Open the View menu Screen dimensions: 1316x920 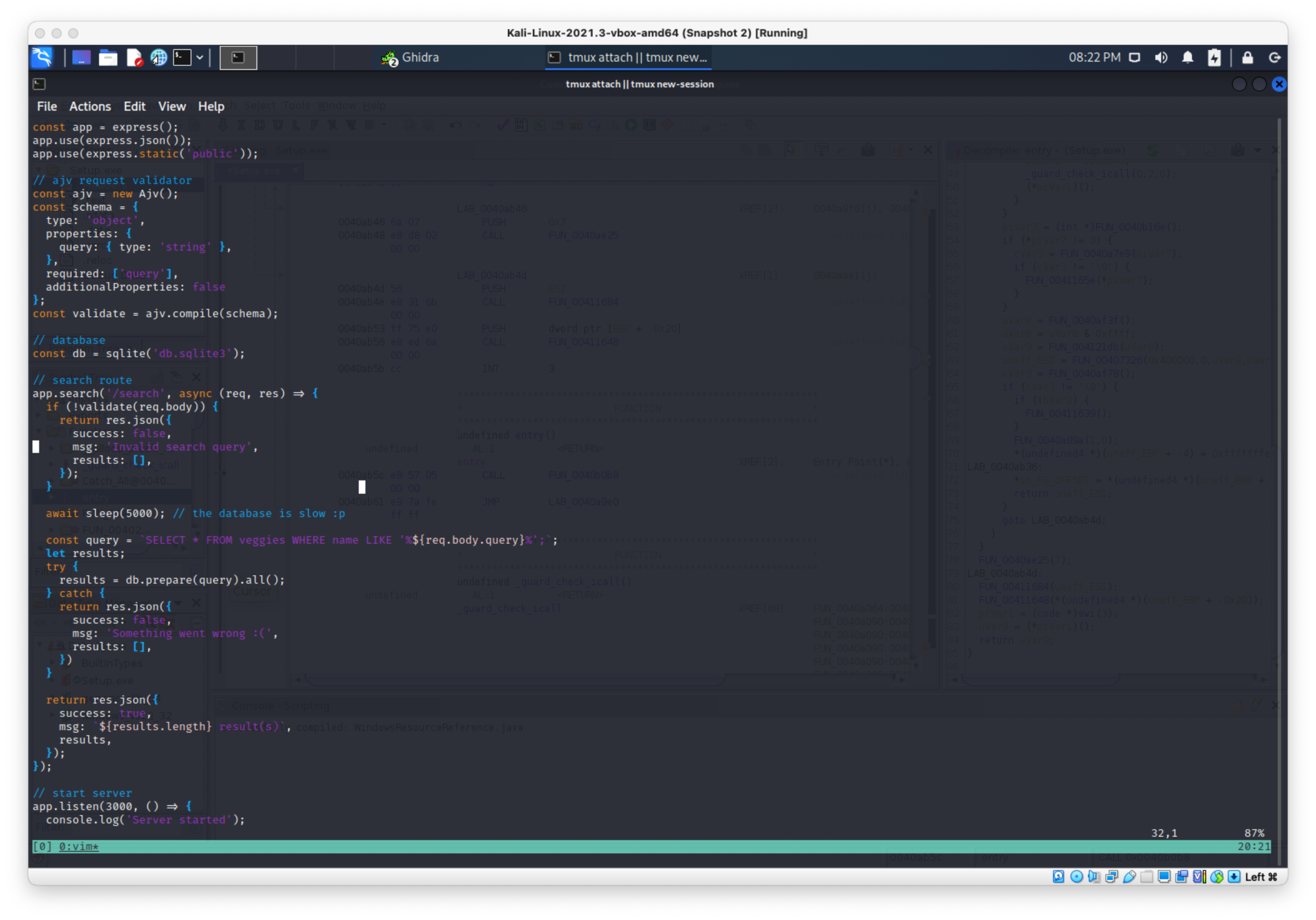[x=172, y=106]
